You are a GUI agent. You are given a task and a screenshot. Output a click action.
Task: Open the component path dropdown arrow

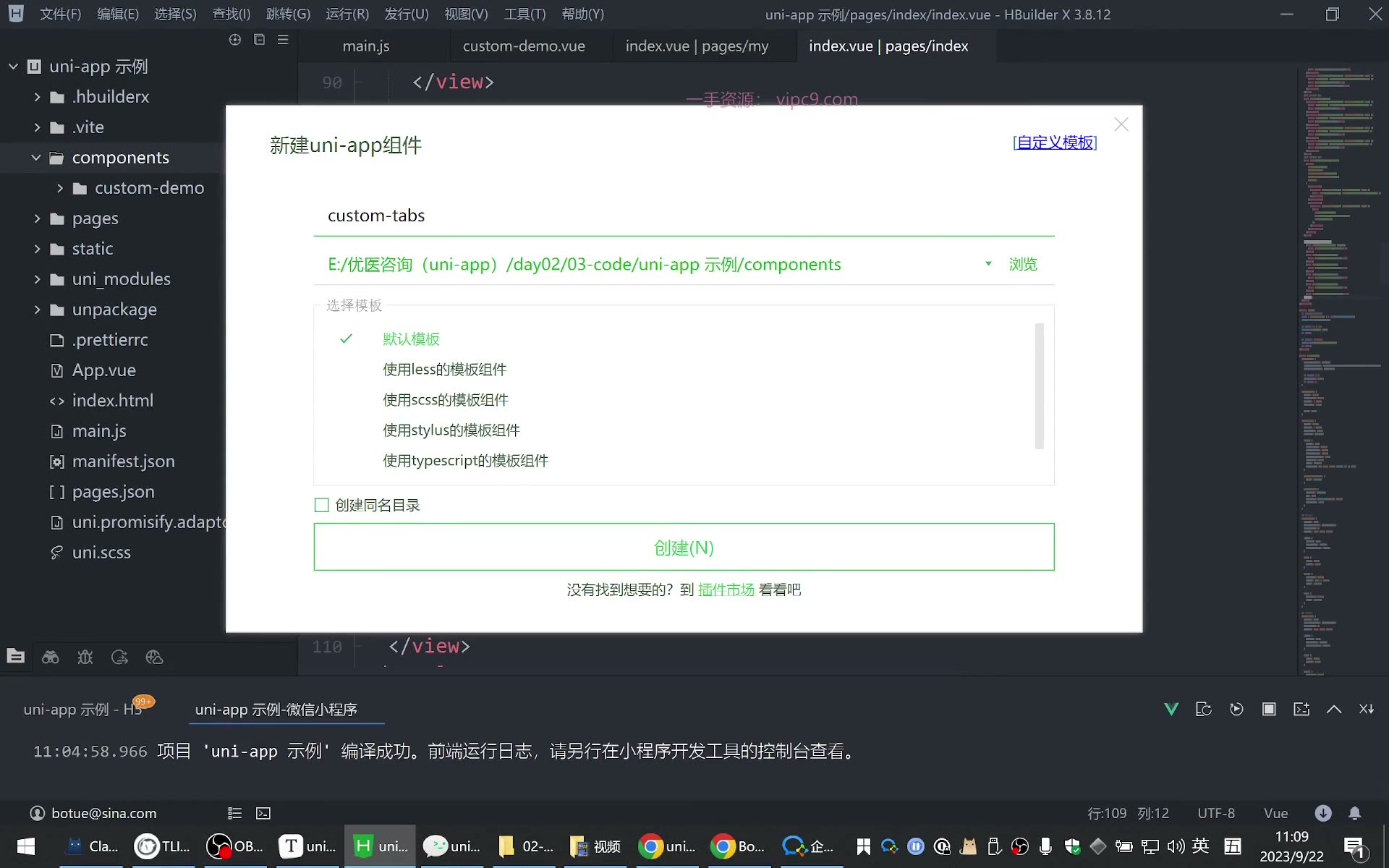pyautogui.click(x=988, y=264)
